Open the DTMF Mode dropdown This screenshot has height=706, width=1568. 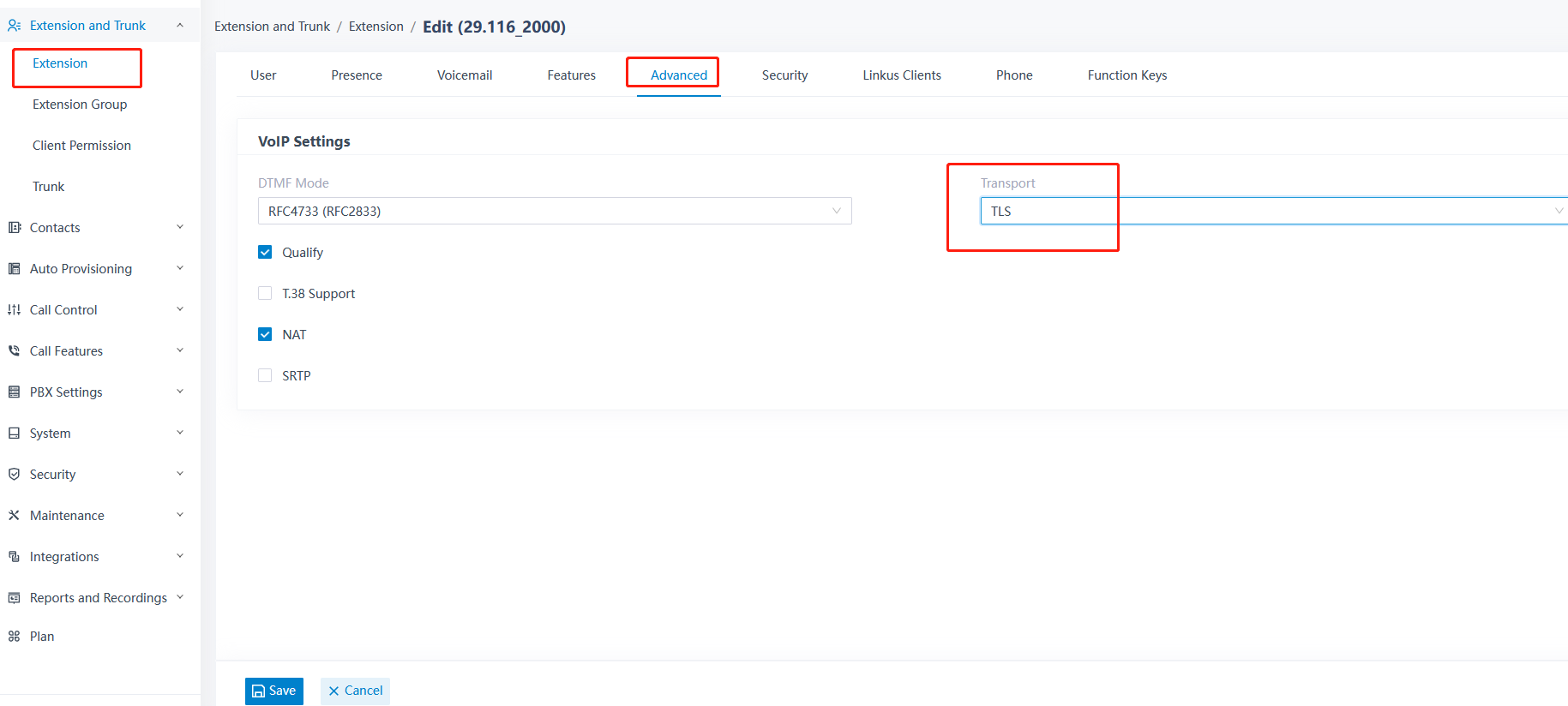tap(555, 211)
